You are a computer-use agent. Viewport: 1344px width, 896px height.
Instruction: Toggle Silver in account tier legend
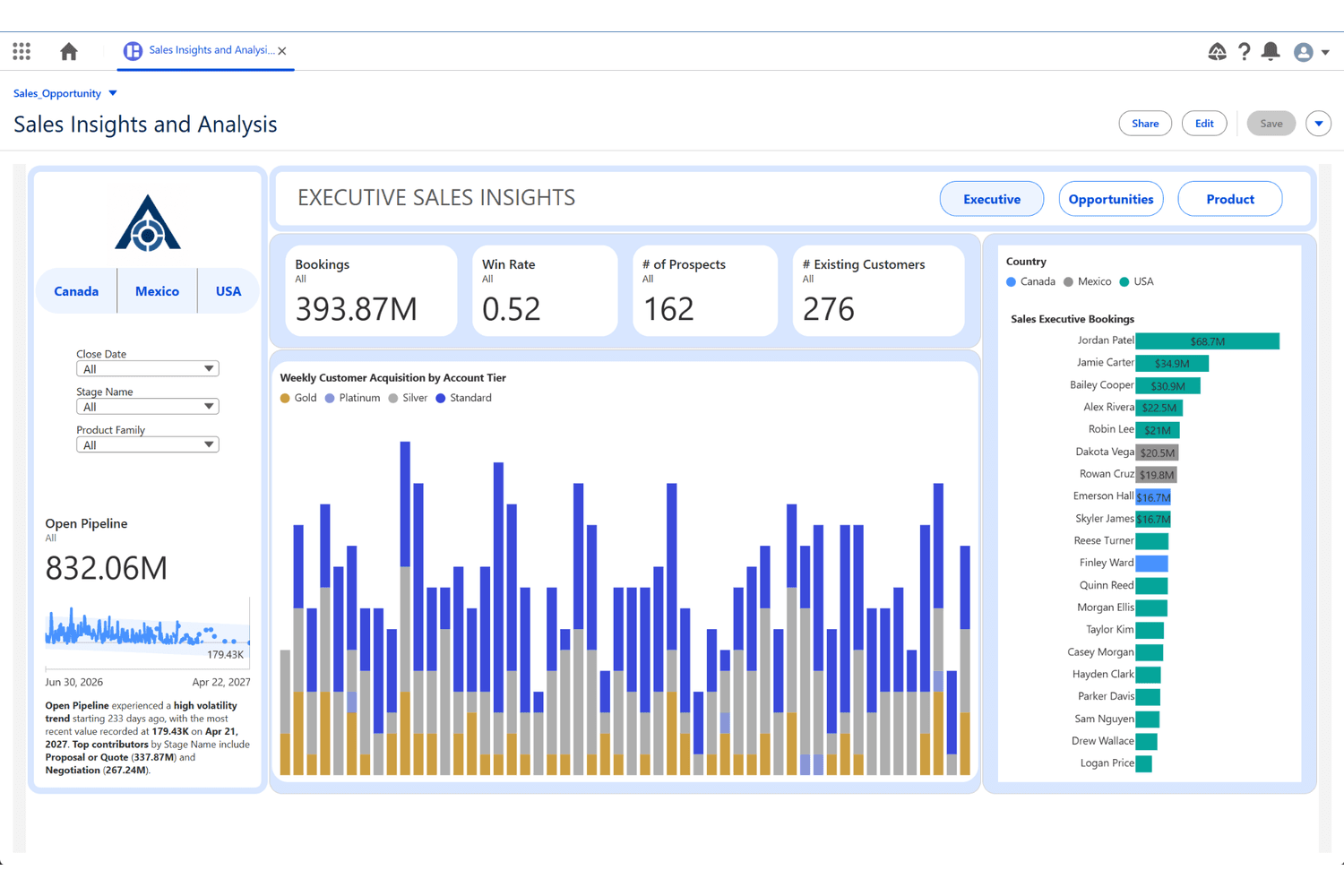[408, 398]
